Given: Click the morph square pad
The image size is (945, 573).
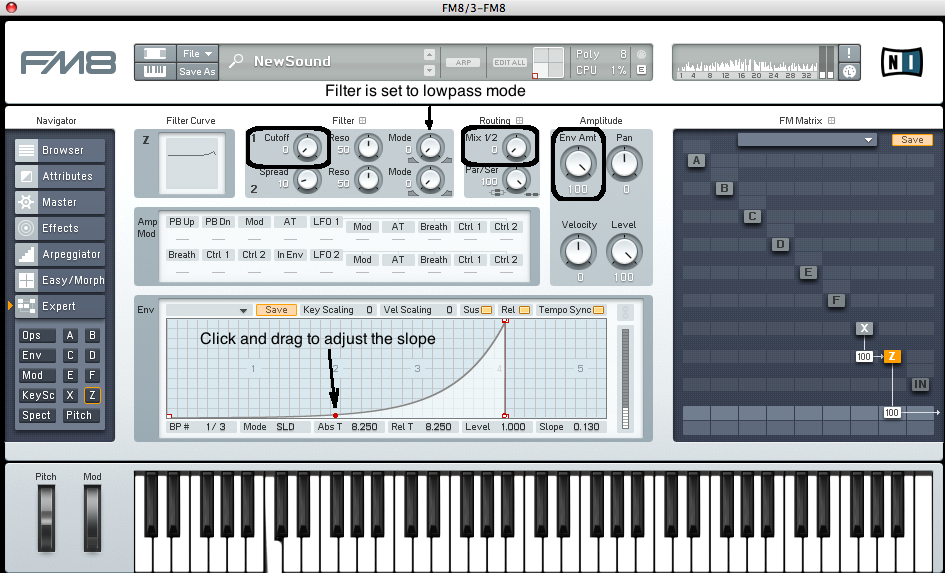Looking at the screenshot, I should tap(548, 62).
